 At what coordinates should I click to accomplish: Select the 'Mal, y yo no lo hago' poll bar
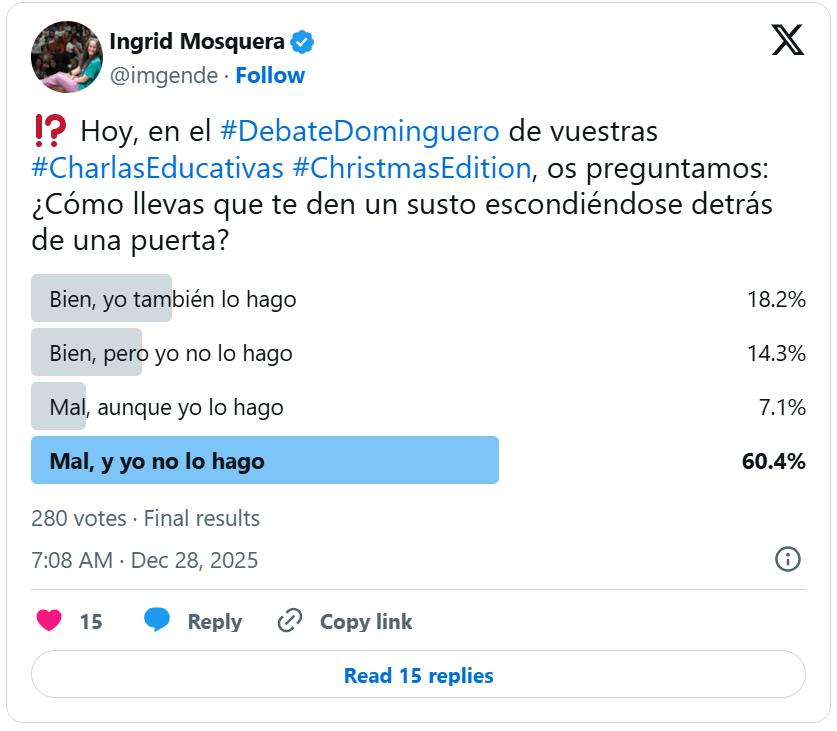265,461
